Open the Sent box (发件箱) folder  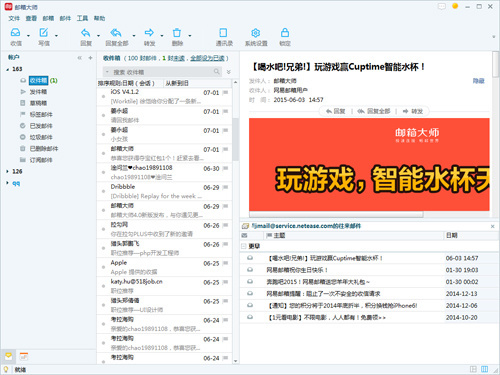point(38,92)
